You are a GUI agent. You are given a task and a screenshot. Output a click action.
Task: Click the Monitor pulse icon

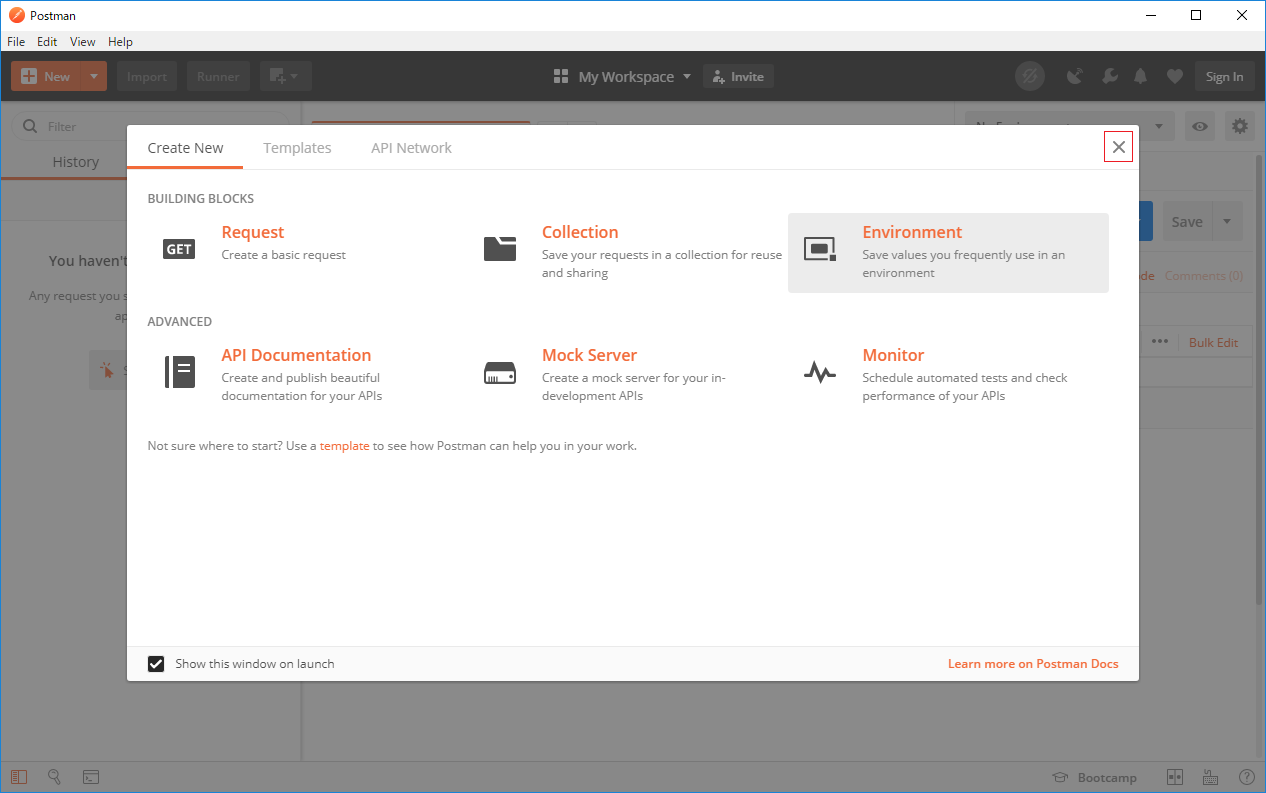[x=820, y=373]
